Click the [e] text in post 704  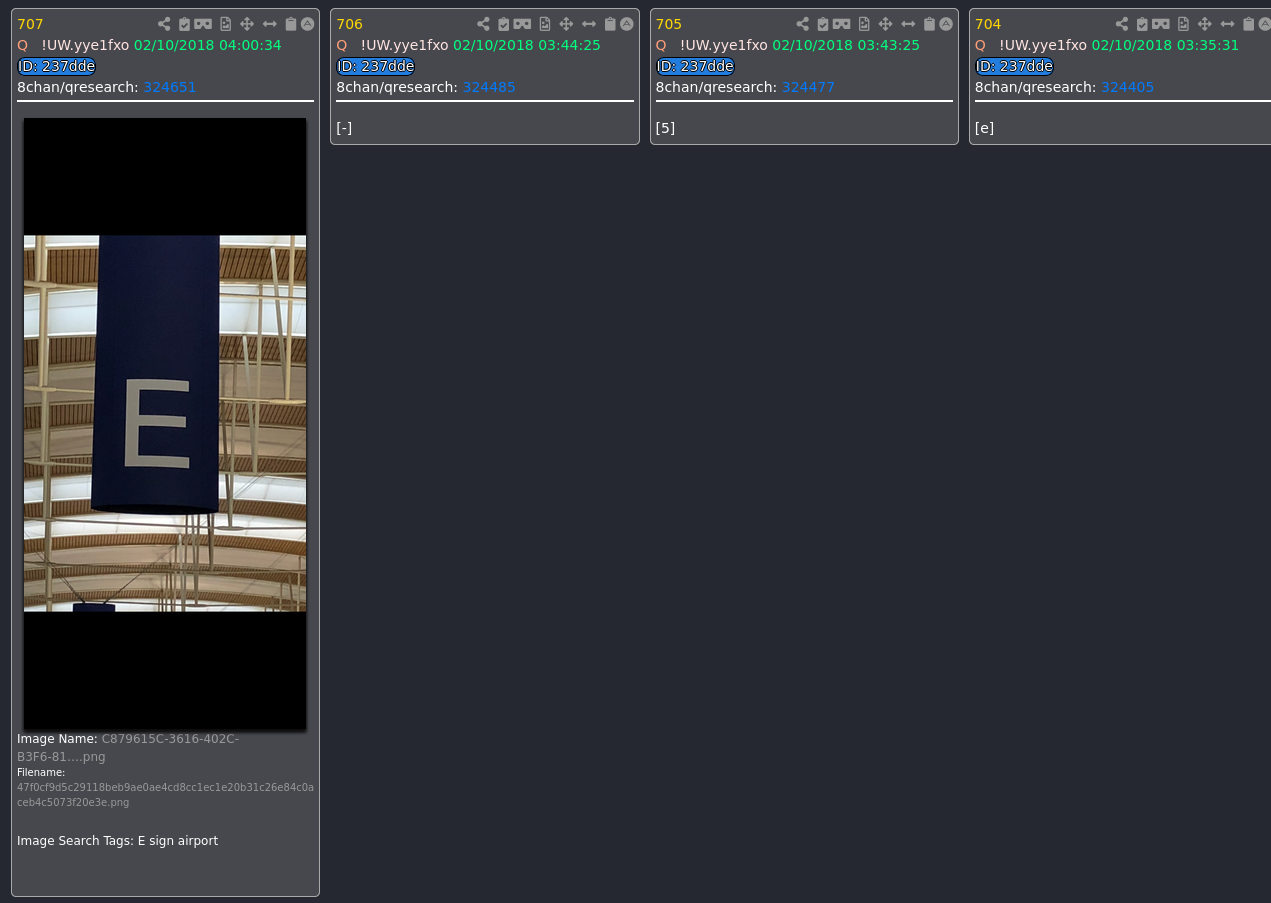pyautogui.click(x=984, y=128)
